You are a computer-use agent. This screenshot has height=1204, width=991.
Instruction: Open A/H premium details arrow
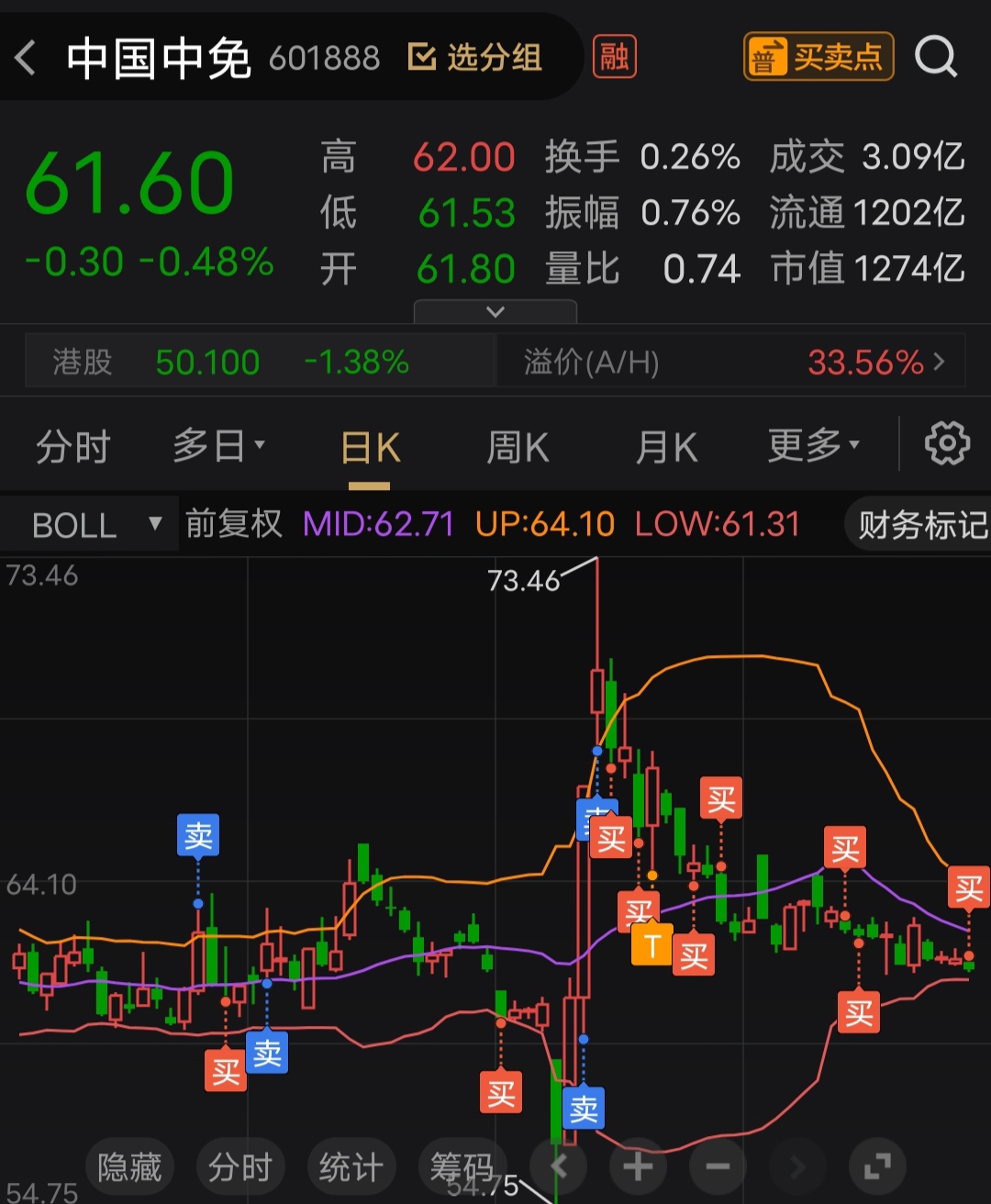click(938, 362)
